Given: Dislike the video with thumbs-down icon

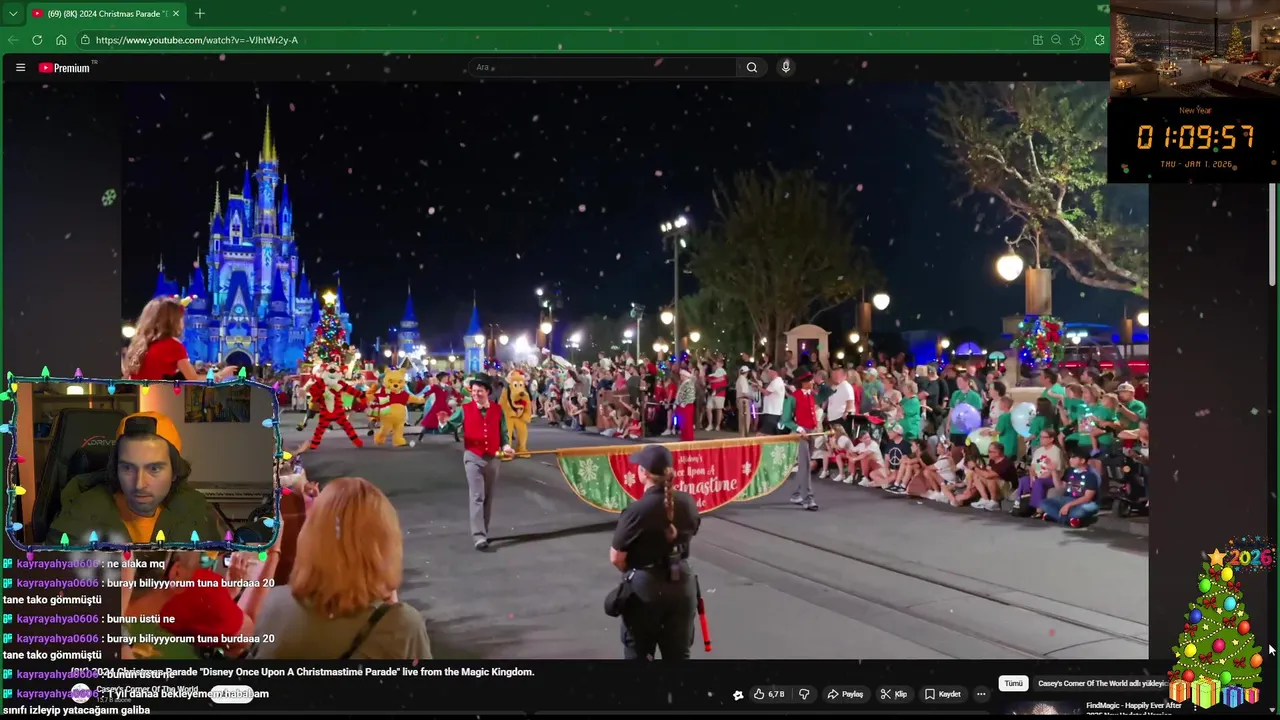Looking at the screenshot, I should coord(804,694).
